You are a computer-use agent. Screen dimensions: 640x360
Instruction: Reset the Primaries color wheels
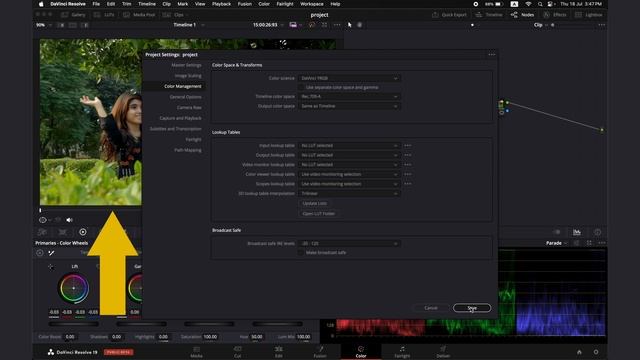point(40,253)
